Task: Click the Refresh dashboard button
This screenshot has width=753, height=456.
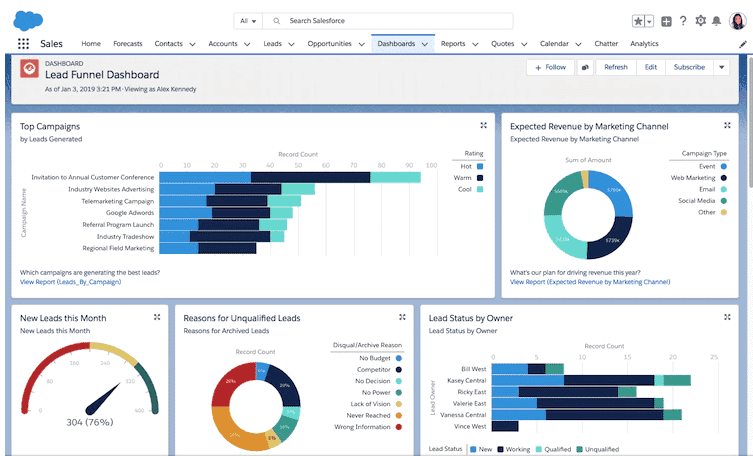Action: click(616, 67)
